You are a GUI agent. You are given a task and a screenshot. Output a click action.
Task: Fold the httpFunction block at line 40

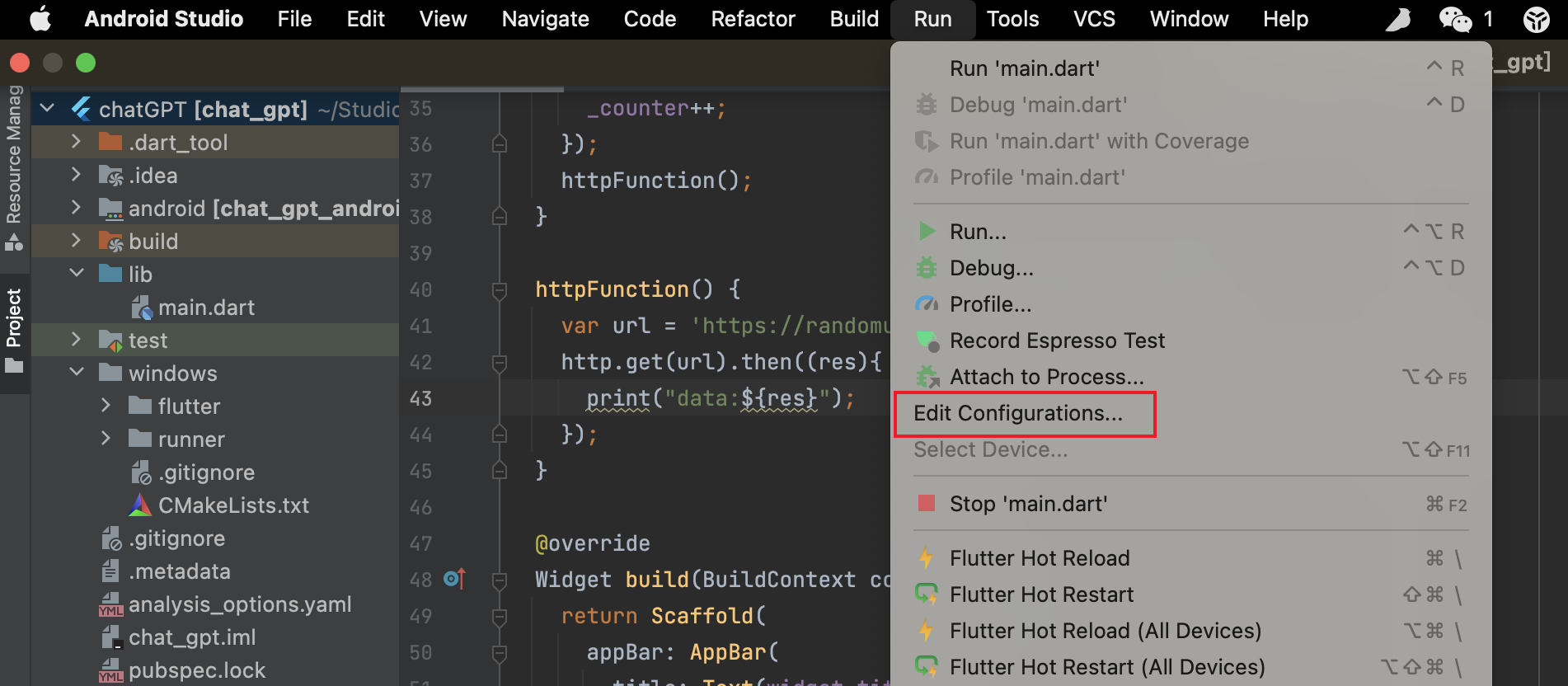tap(499, 289)
